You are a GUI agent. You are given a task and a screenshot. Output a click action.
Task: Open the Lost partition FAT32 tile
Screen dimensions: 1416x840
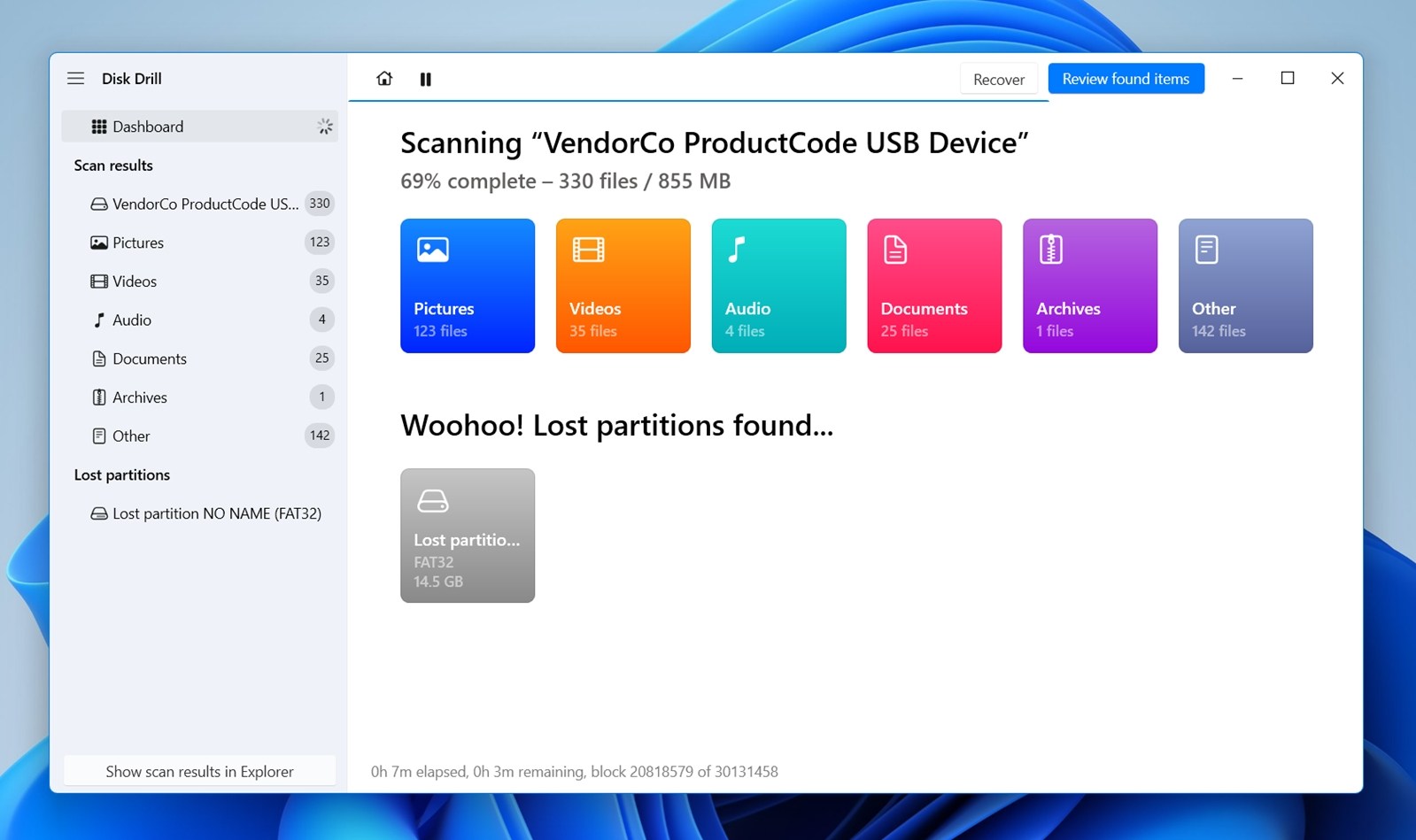click(468, 536)
